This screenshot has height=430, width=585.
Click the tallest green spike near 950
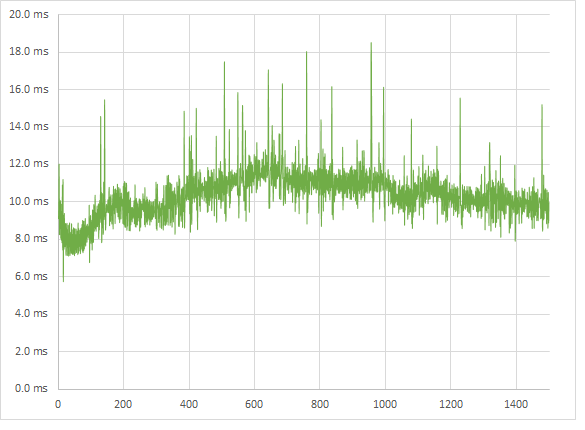(x=371, y=43)
